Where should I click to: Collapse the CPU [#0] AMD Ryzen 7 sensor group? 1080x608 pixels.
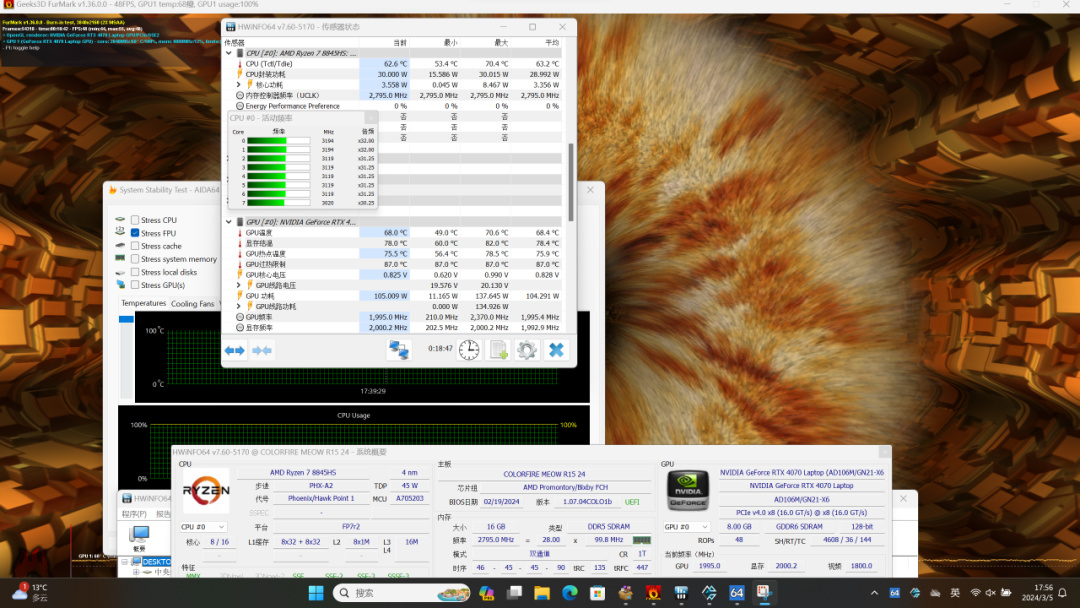click(229, 53)
